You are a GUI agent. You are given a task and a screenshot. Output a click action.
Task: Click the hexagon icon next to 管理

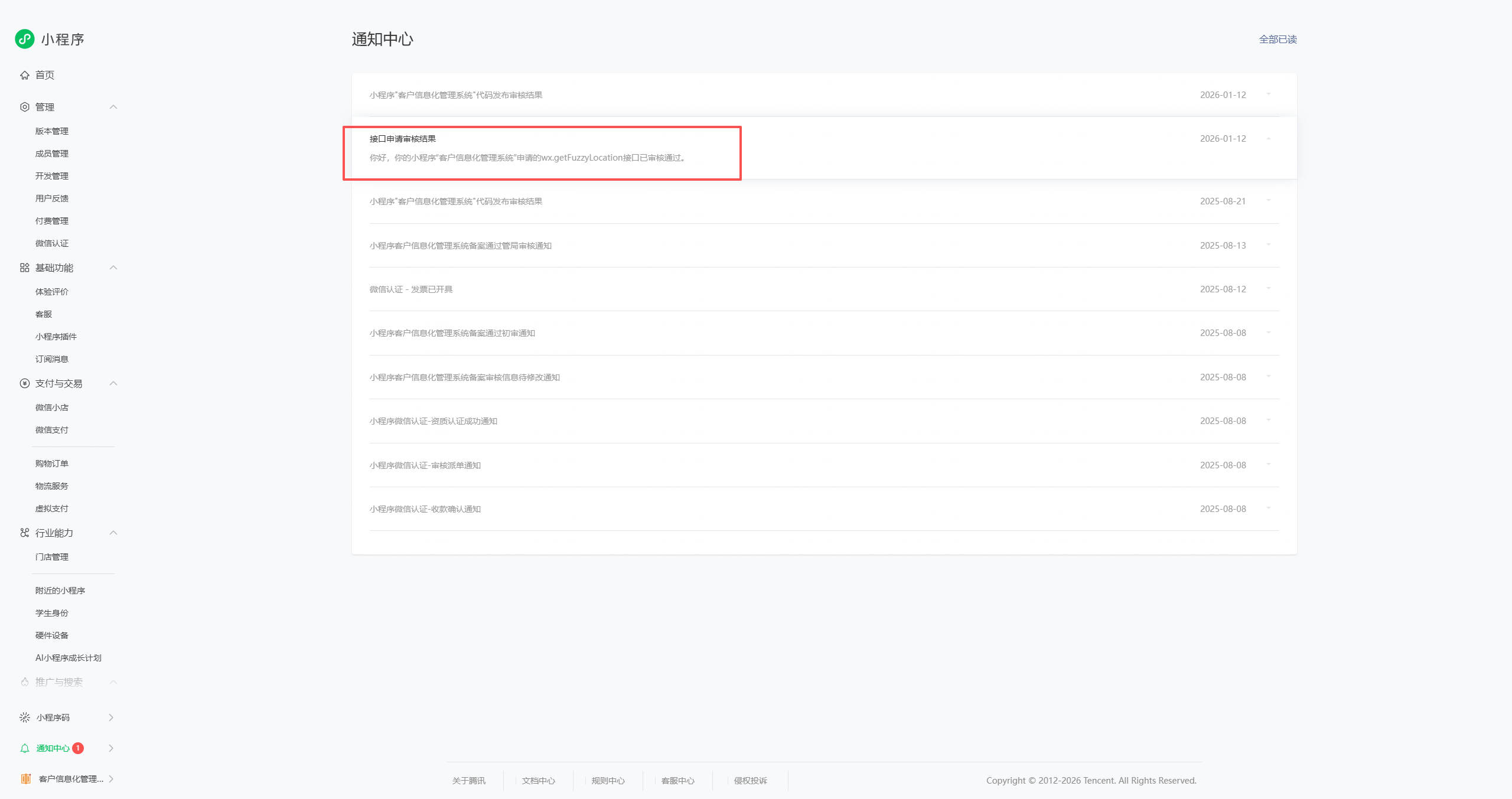25,107
